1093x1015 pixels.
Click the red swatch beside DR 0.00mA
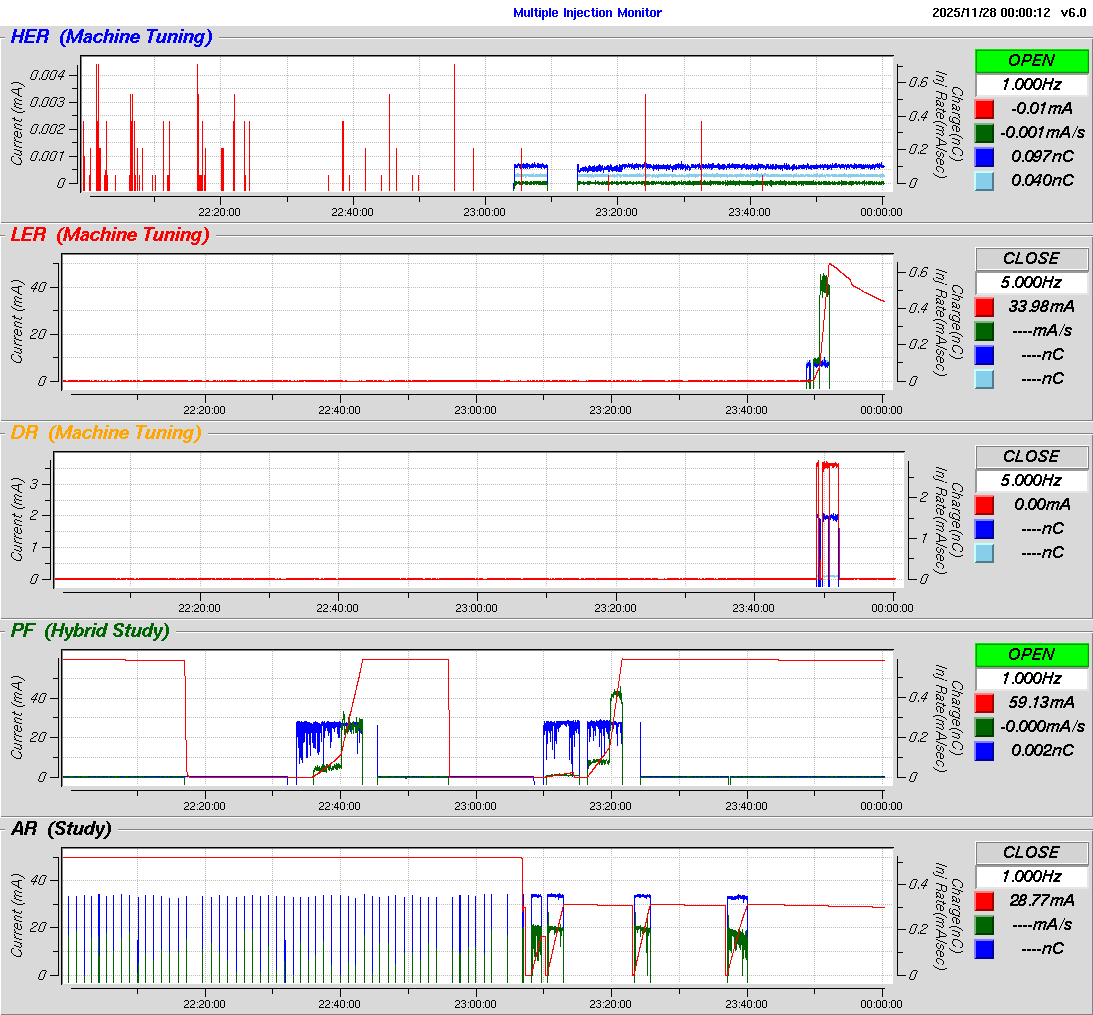[x=984, y=504]
